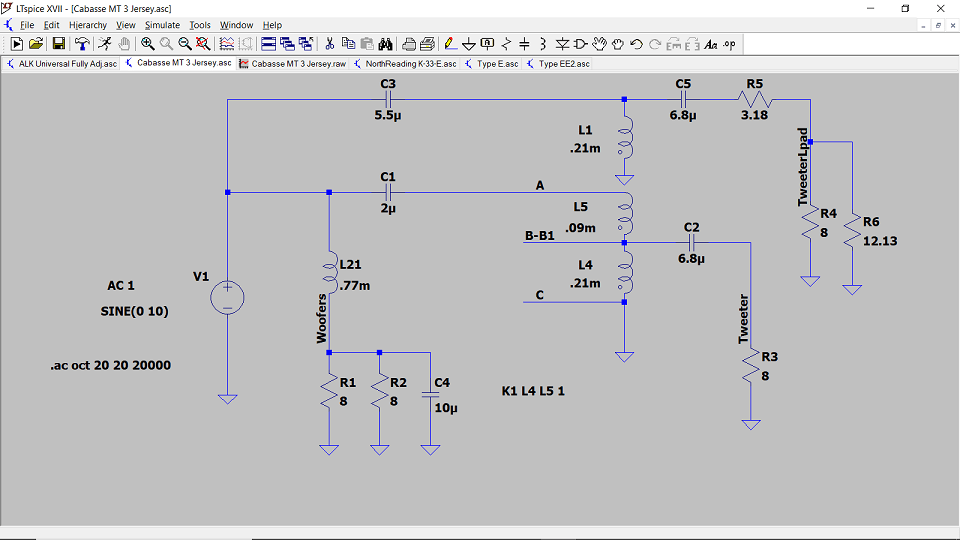Select the Zoom Out magnifier tool
This screenshot has height=540, width=960.
pos(184,43)
